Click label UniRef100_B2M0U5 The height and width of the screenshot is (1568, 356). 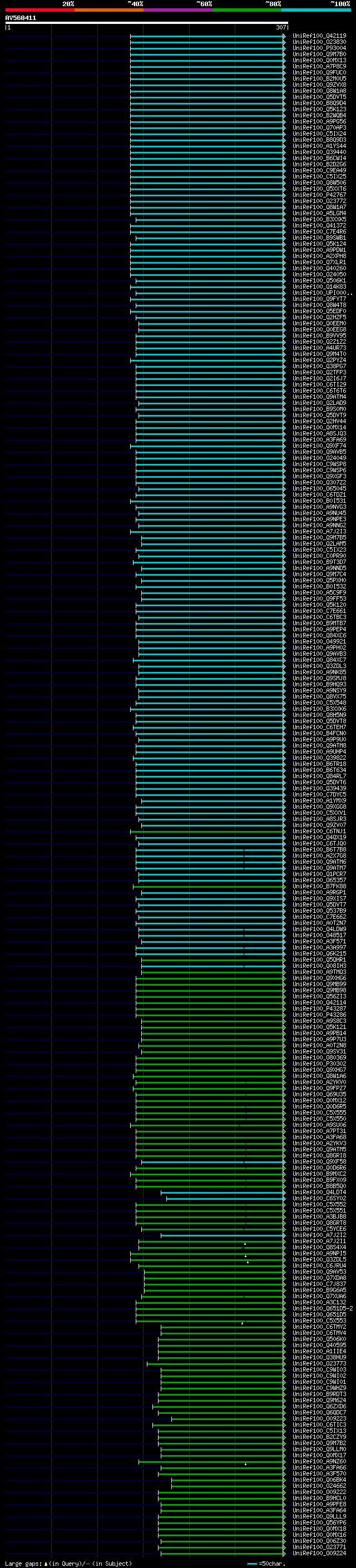(x=319, y=78)
